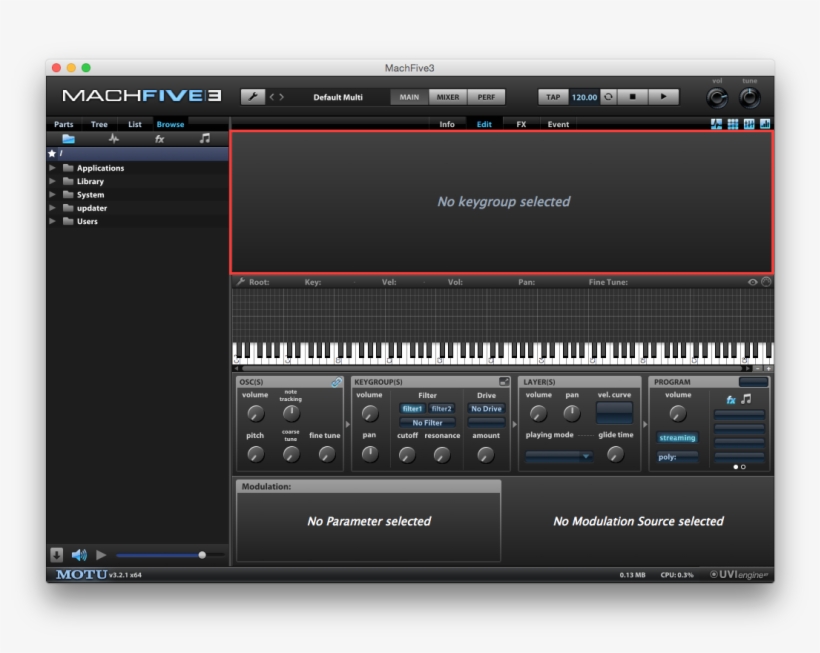Go to next multi preset arrow
This screenshot has width=820, height=653.
click(x=281, y=97)
